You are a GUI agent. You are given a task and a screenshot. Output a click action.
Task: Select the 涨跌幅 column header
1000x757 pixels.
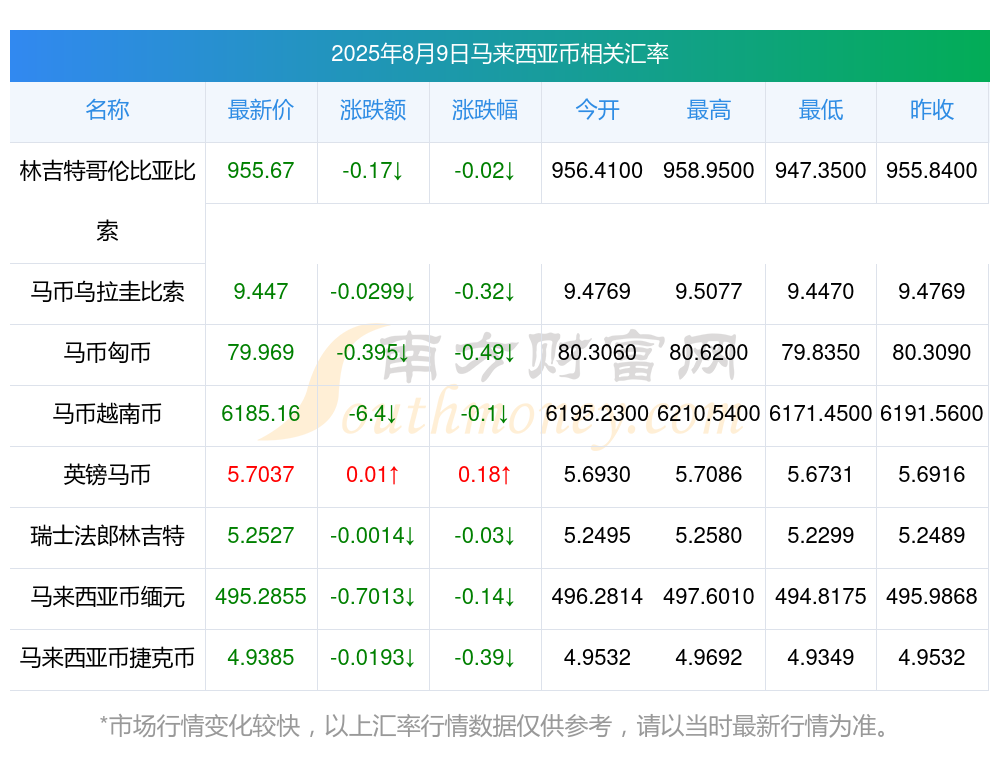485,110
